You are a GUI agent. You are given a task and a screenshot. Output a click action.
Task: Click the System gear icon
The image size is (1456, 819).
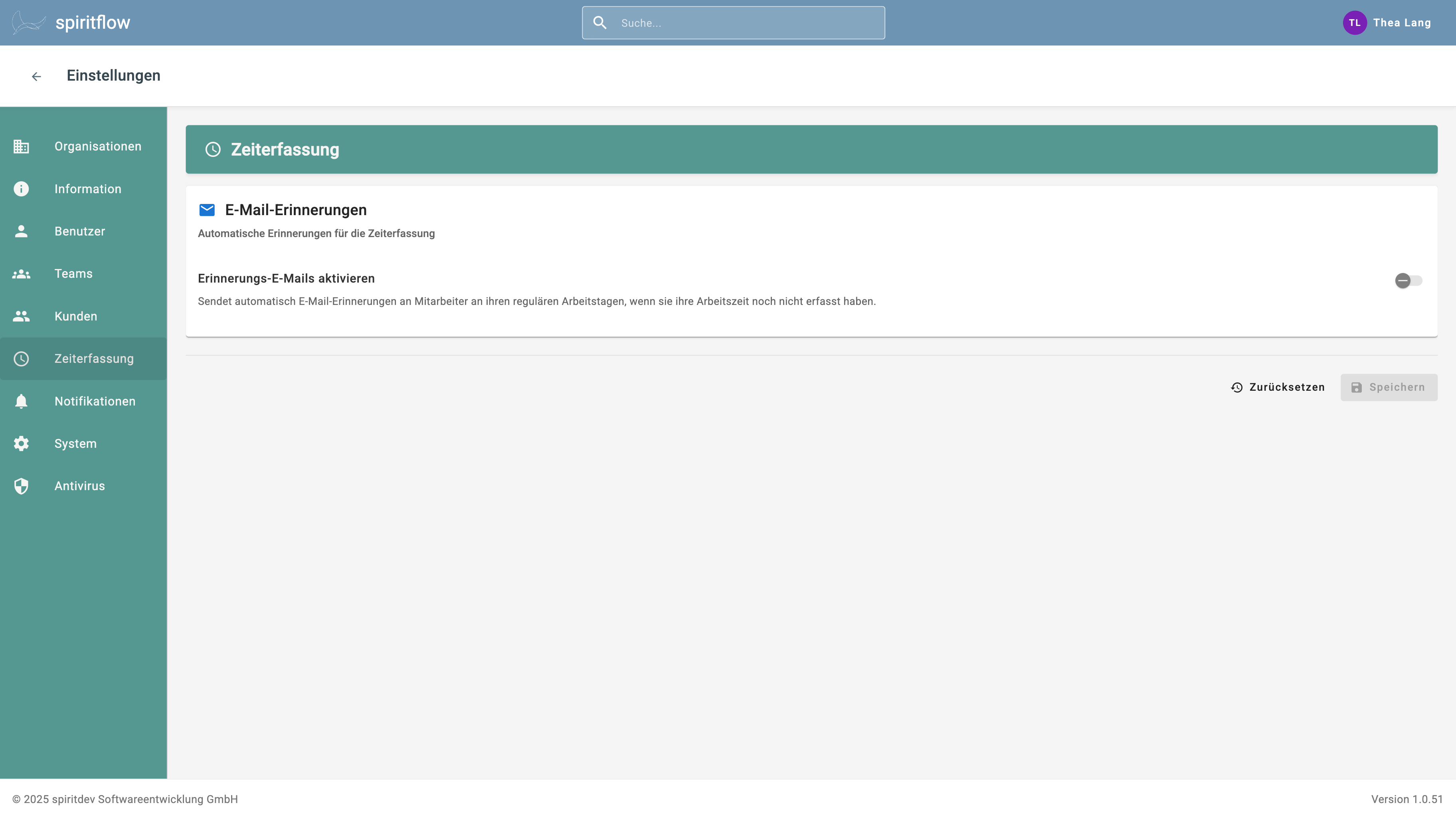[x=22, y=444]
